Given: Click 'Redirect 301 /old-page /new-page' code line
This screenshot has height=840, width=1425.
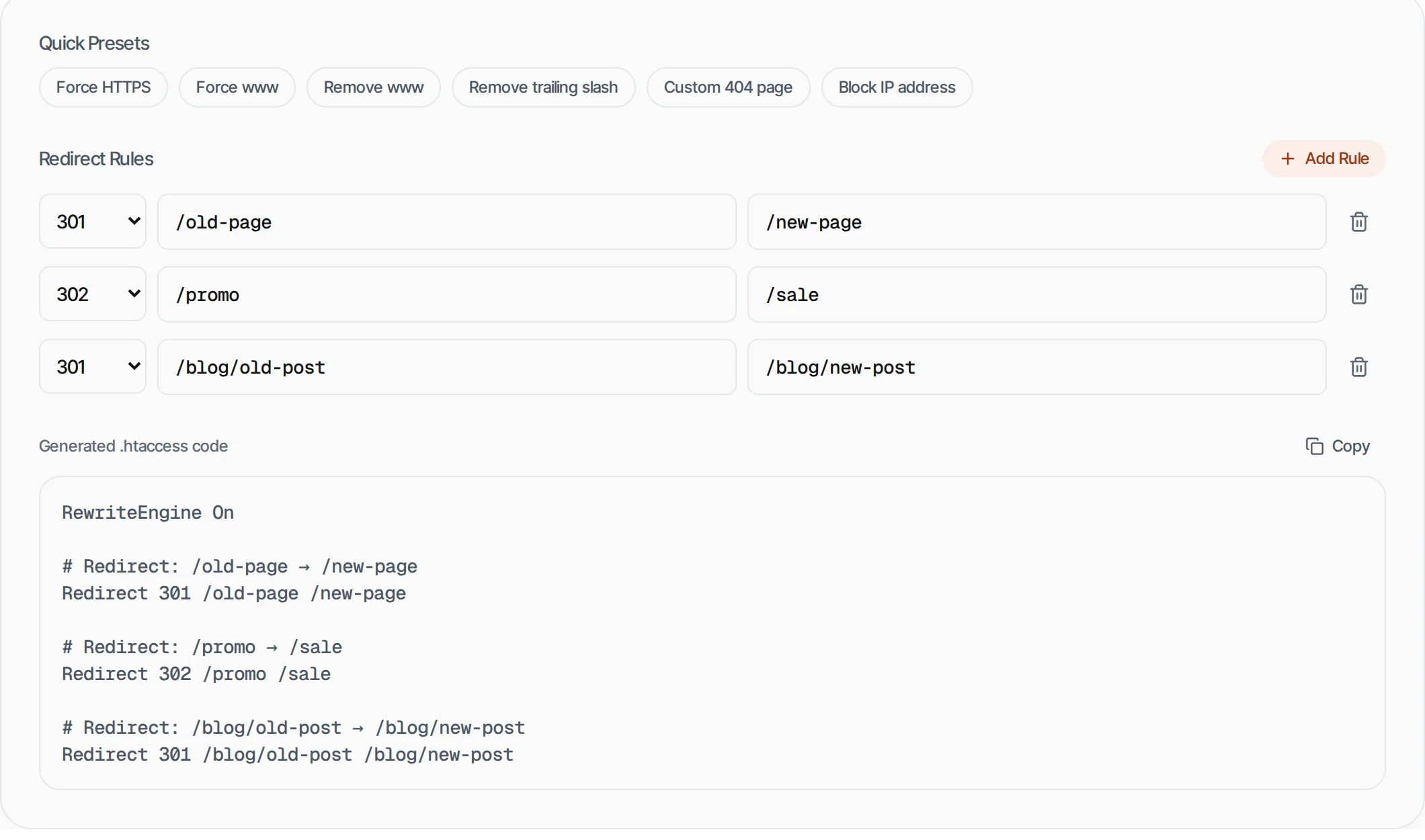Looking at the screenshot, I should (234, 593).
